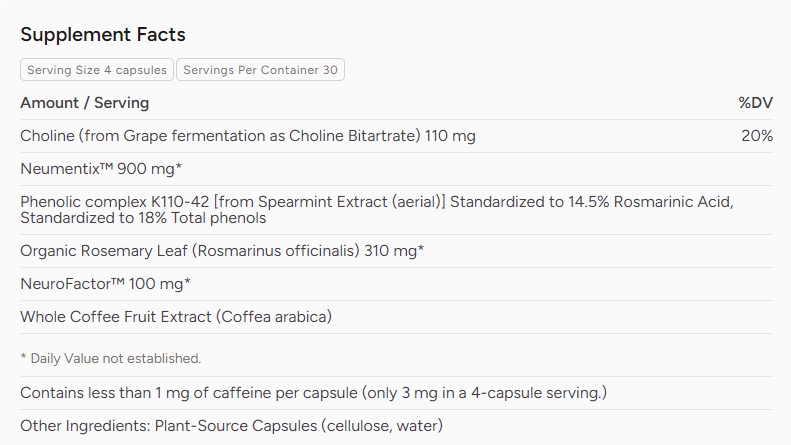The height and width of the screenshot is (445, 791).
Task: Click the Serving Size 4 capsules badge
Action: click(97, 70)
